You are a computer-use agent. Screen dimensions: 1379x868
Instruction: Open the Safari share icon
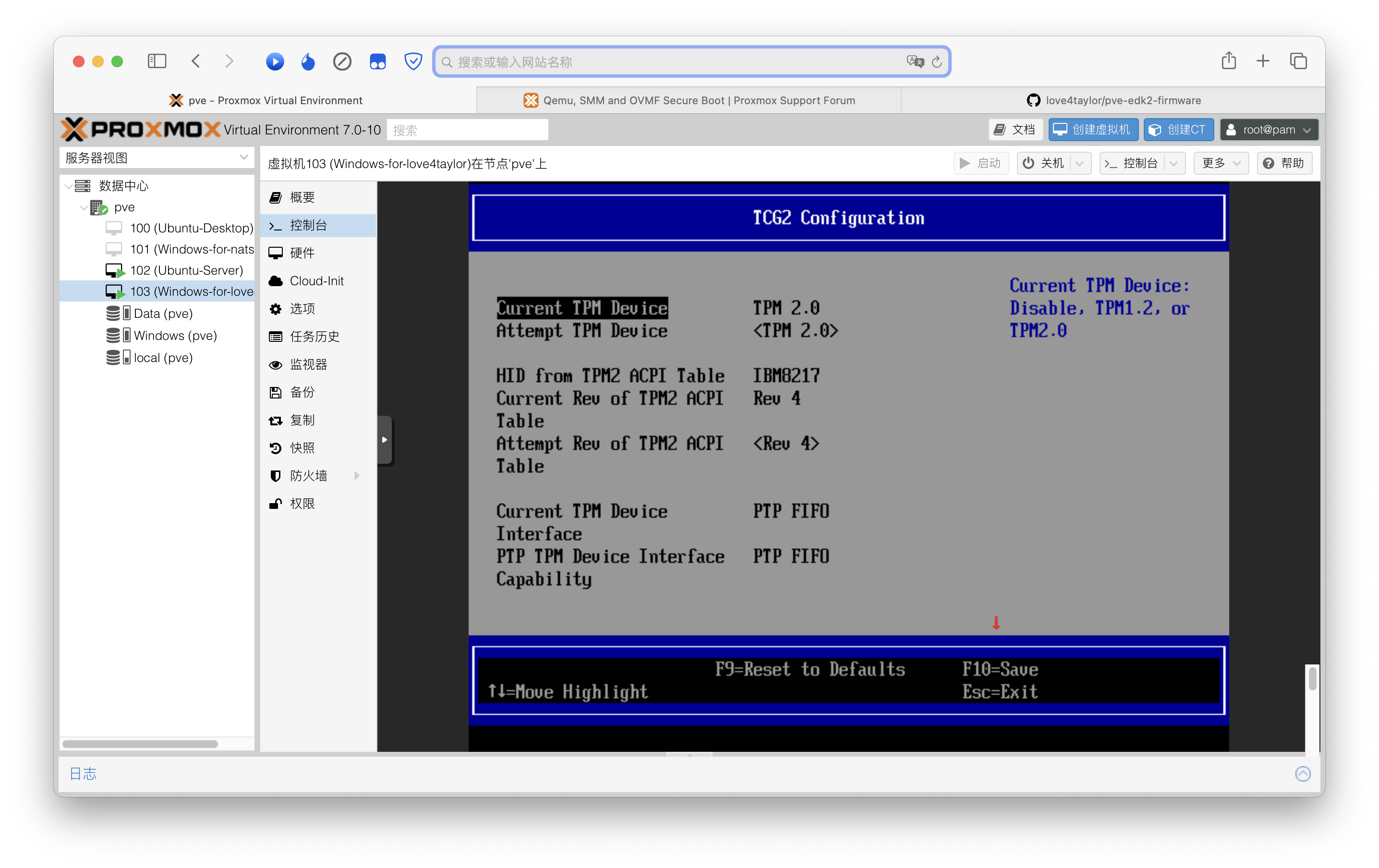click(1228, 60)
